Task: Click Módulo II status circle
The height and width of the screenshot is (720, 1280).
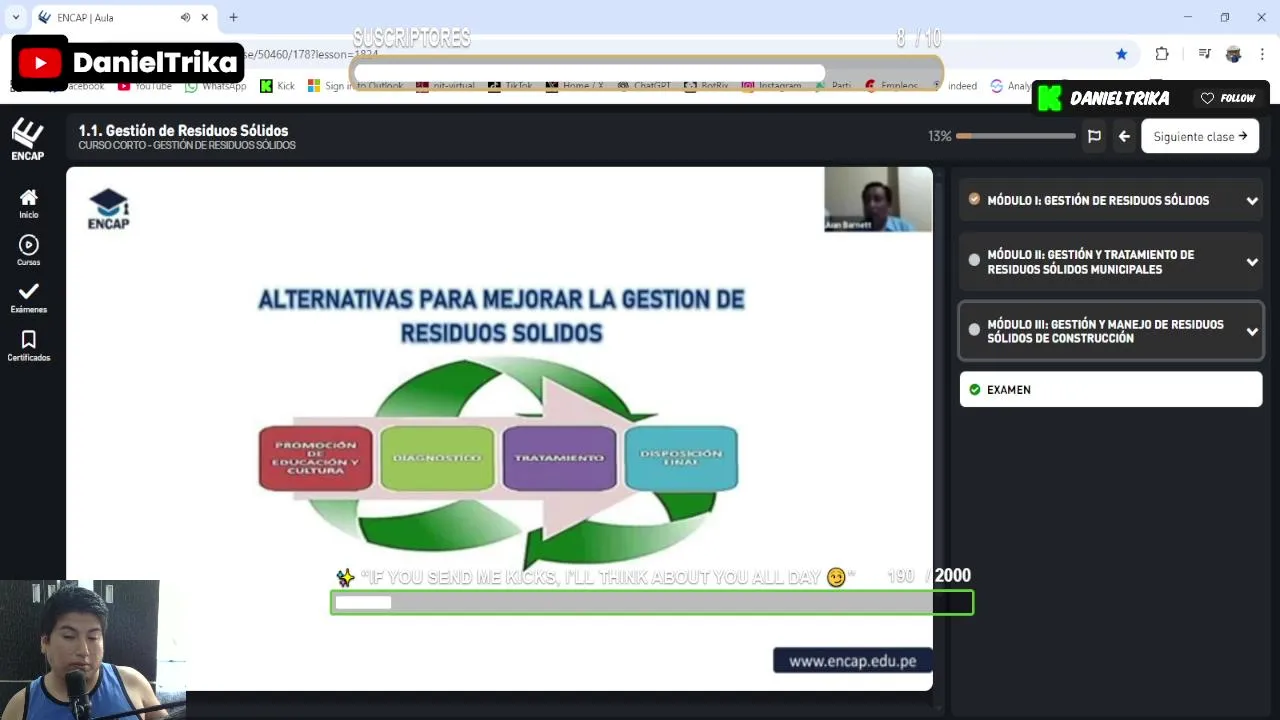Action: pyautogui.click(x=974, y=260)
